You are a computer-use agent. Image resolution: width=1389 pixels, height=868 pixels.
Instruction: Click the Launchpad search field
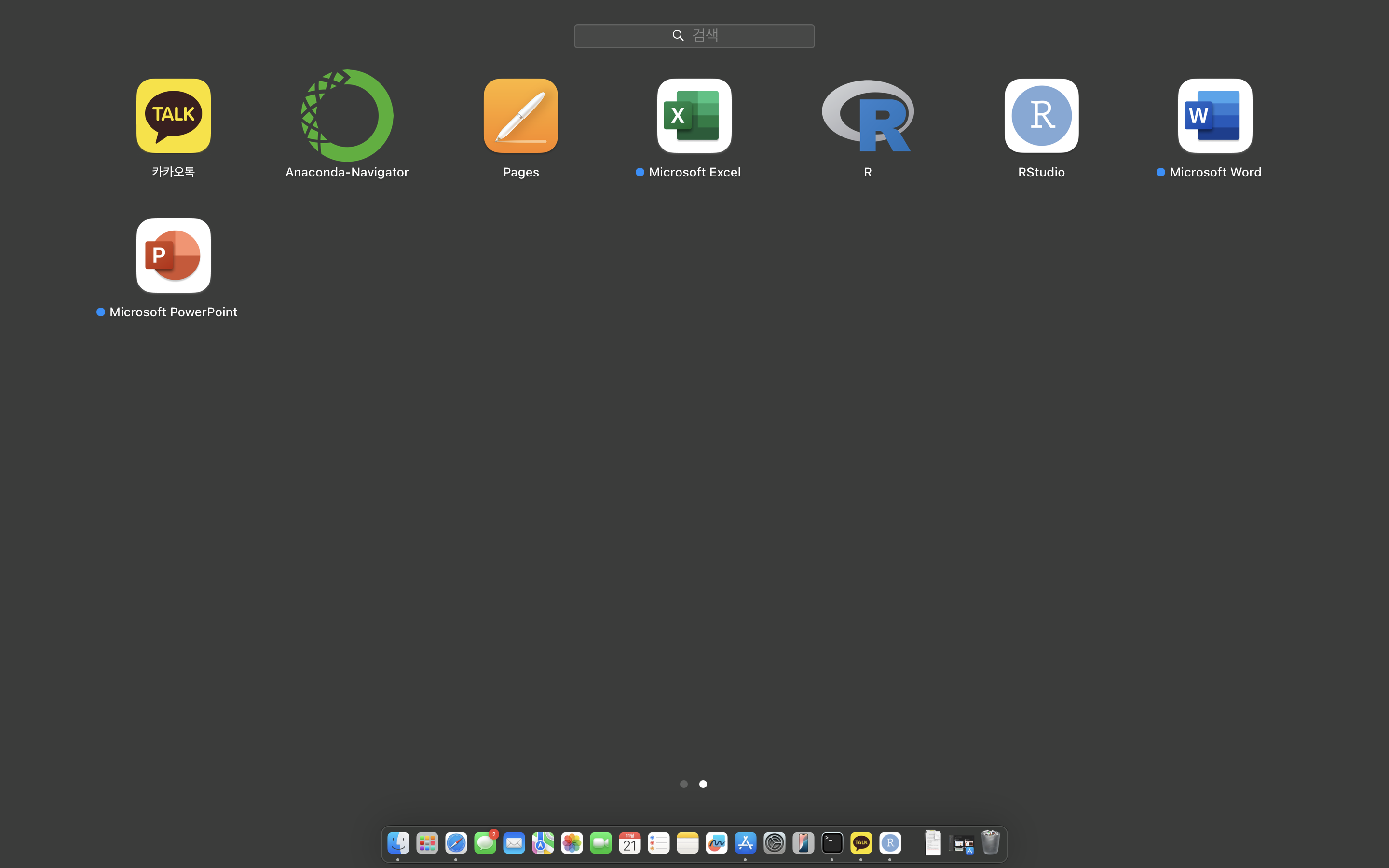pyautogui.click(x=694, y=36)
